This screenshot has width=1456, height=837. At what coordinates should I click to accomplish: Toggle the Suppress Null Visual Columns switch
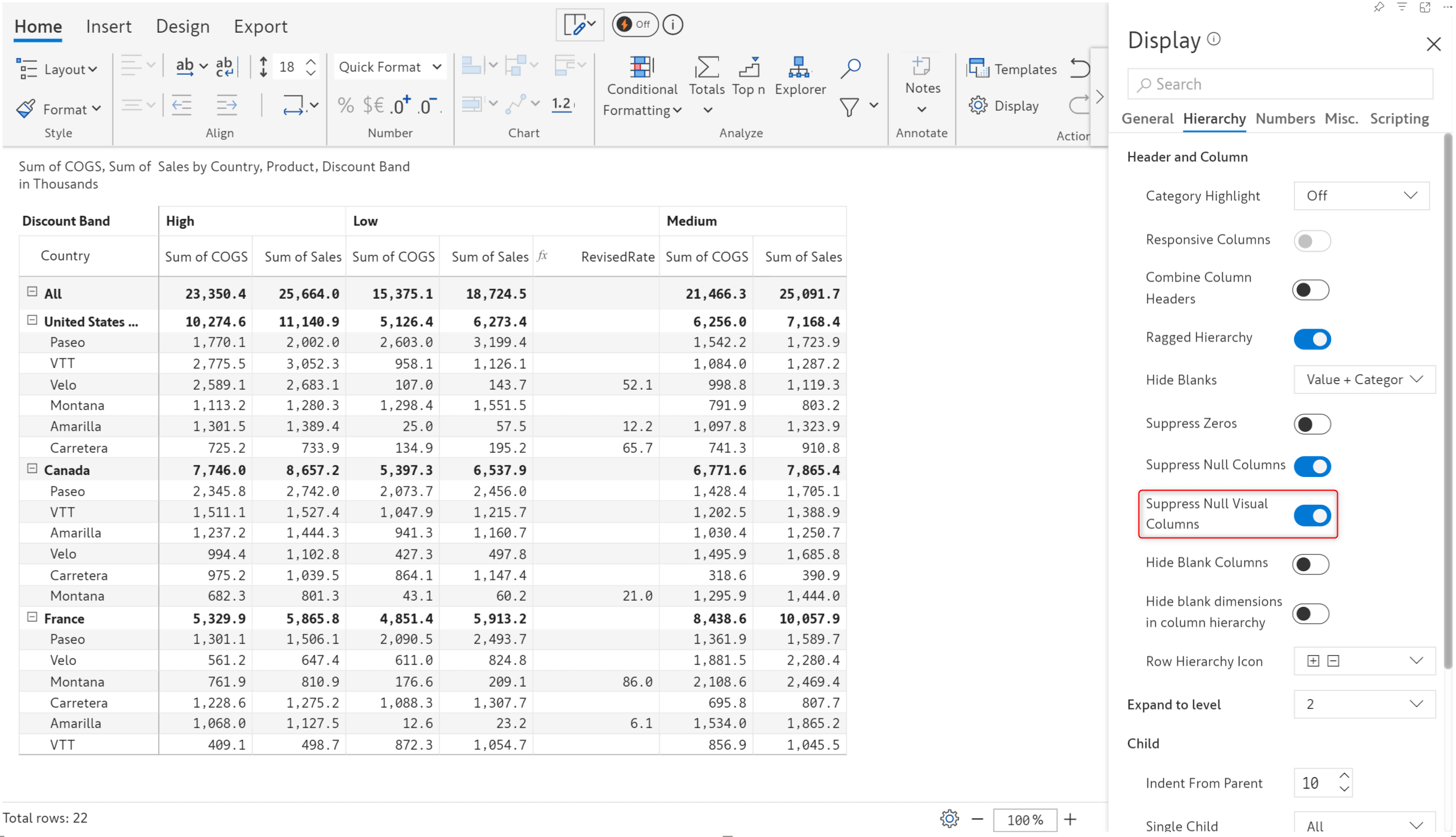pos(1311,514)
